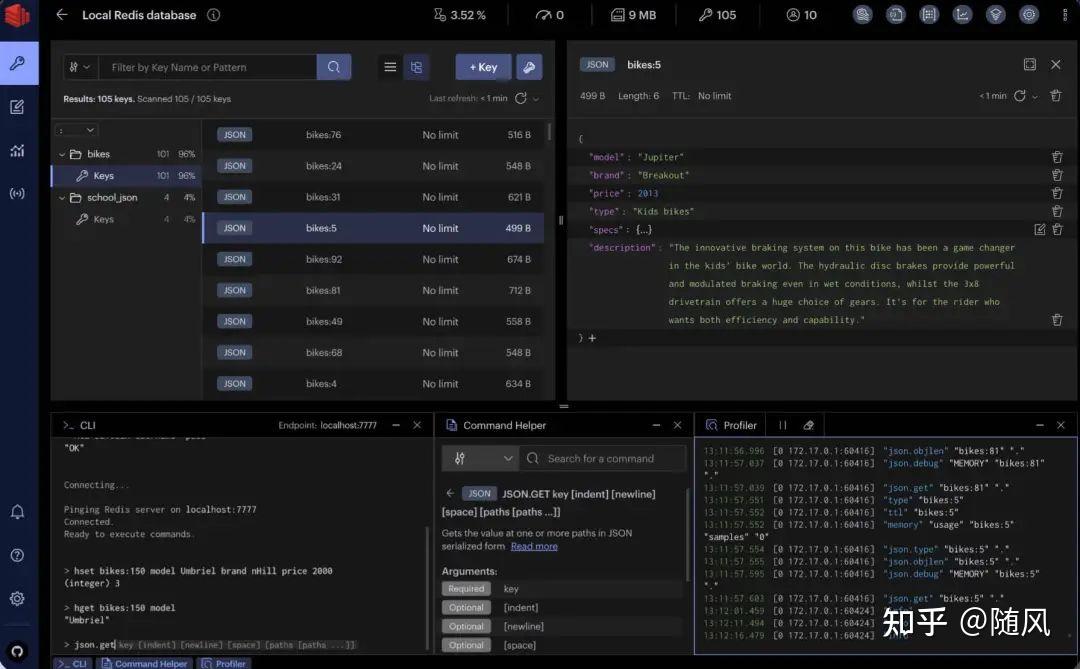Switch to the Command Helper bottom tab
Viewport: 1080px width, 669px height.
point(144,663)
